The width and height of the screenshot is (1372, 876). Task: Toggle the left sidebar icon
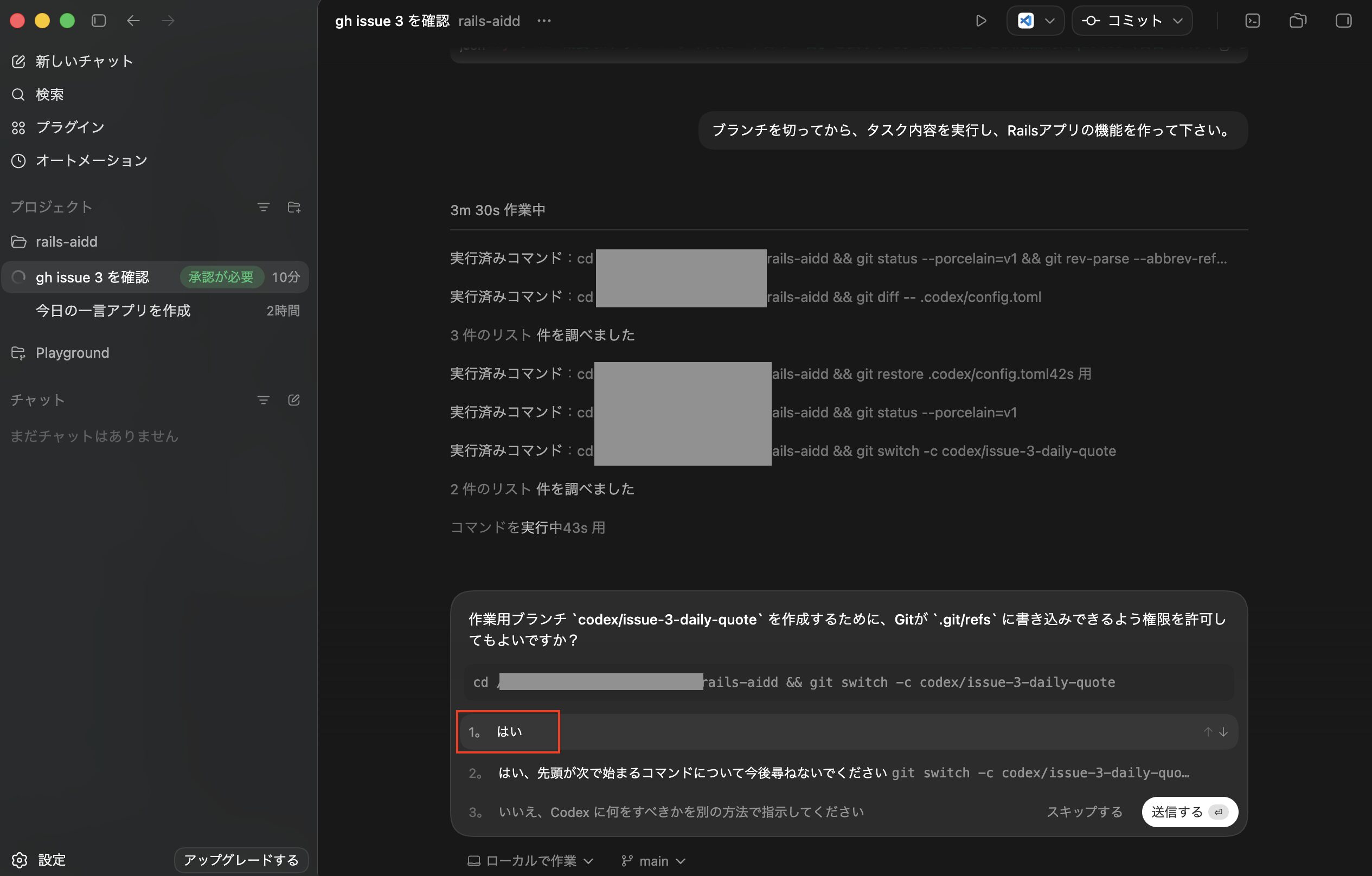[x=99, y=21]
